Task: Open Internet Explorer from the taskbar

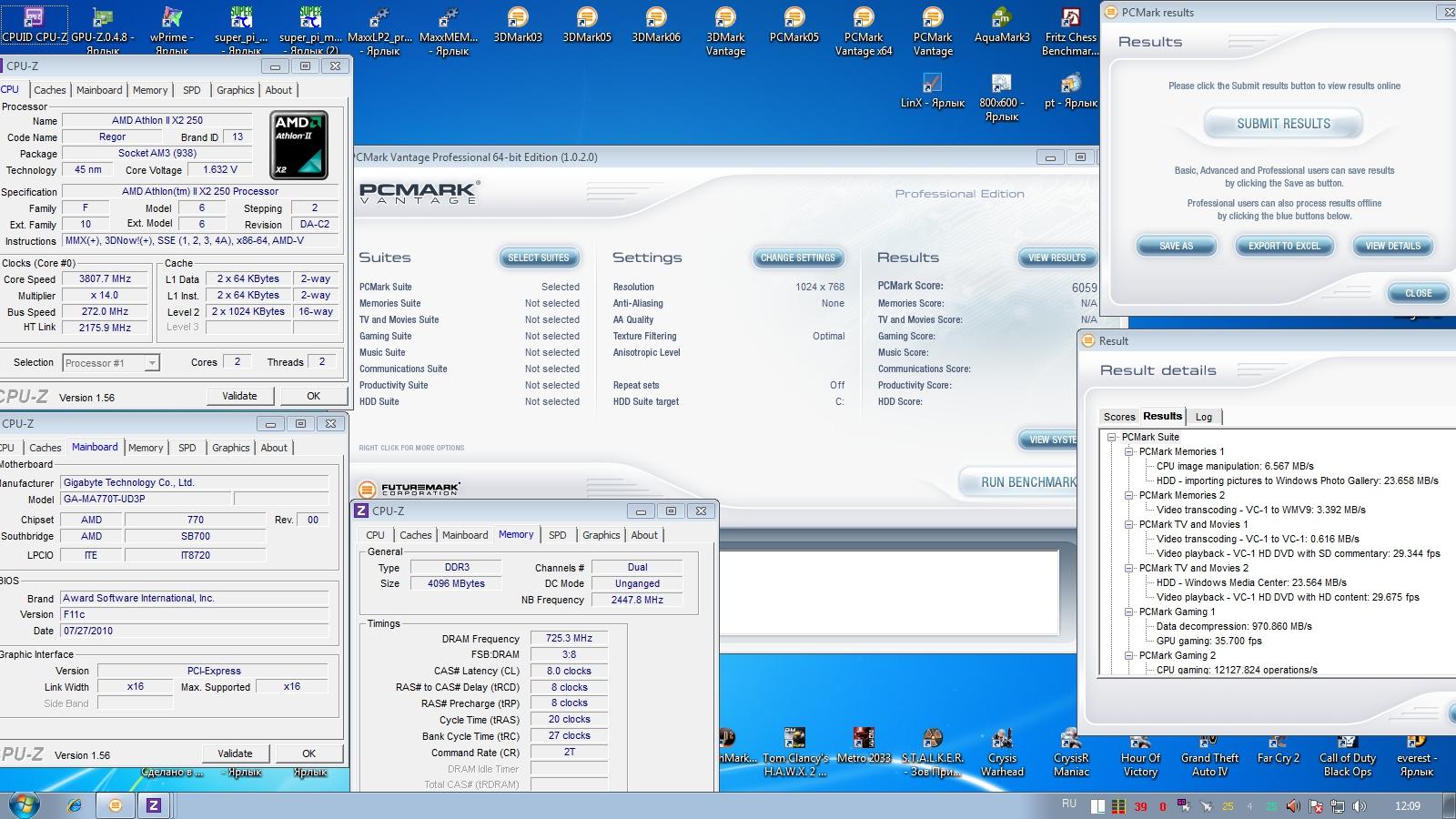Action: (x=76, y=805)
